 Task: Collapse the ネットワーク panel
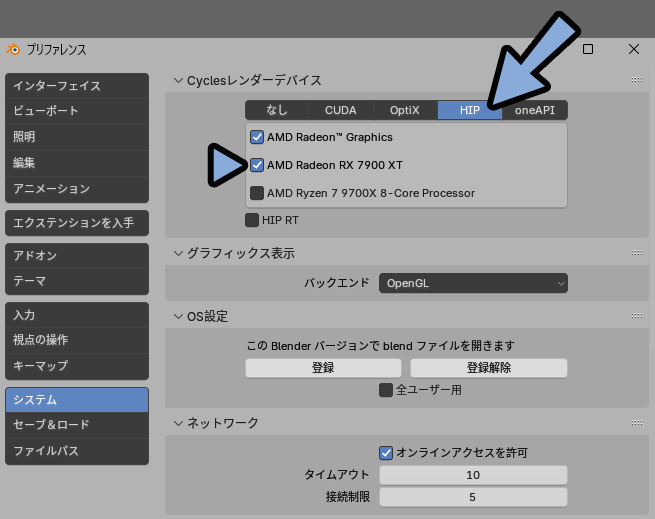click(x=178, y=423)
